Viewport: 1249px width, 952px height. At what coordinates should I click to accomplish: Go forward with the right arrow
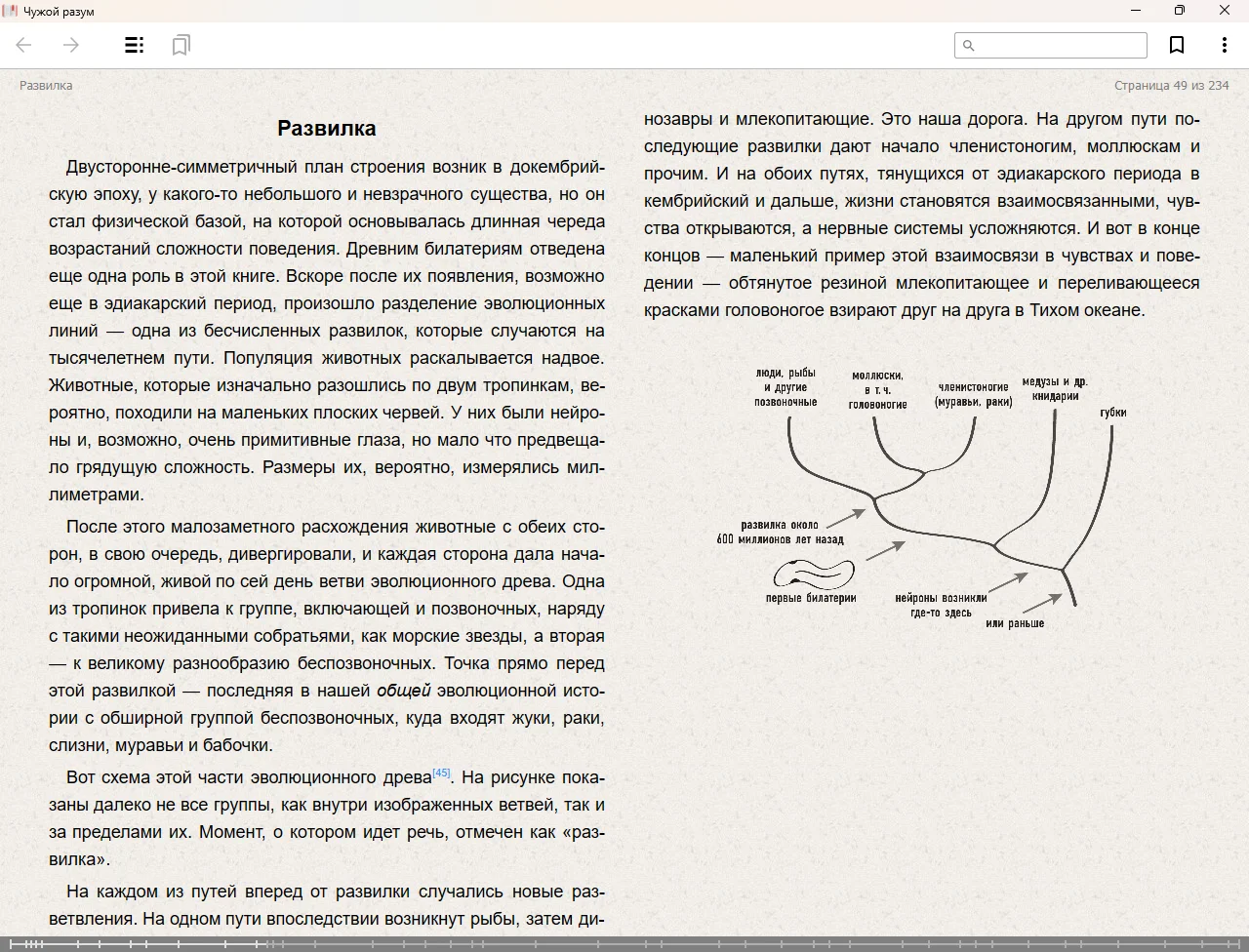71,45
